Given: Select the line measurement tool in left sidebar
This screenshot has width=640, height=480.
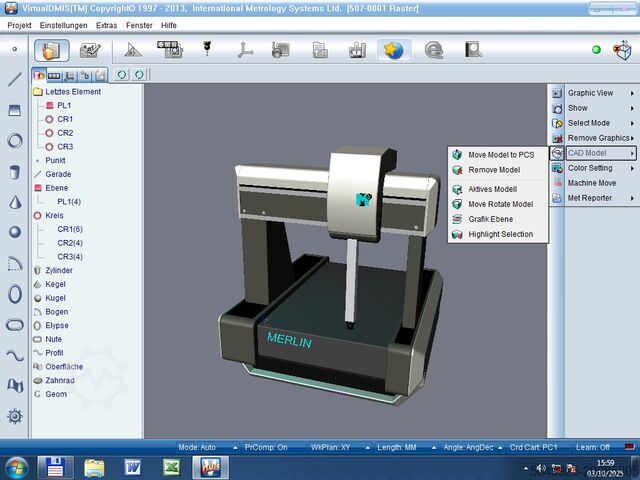Looking at the screenshot, I should pos(15,79).
